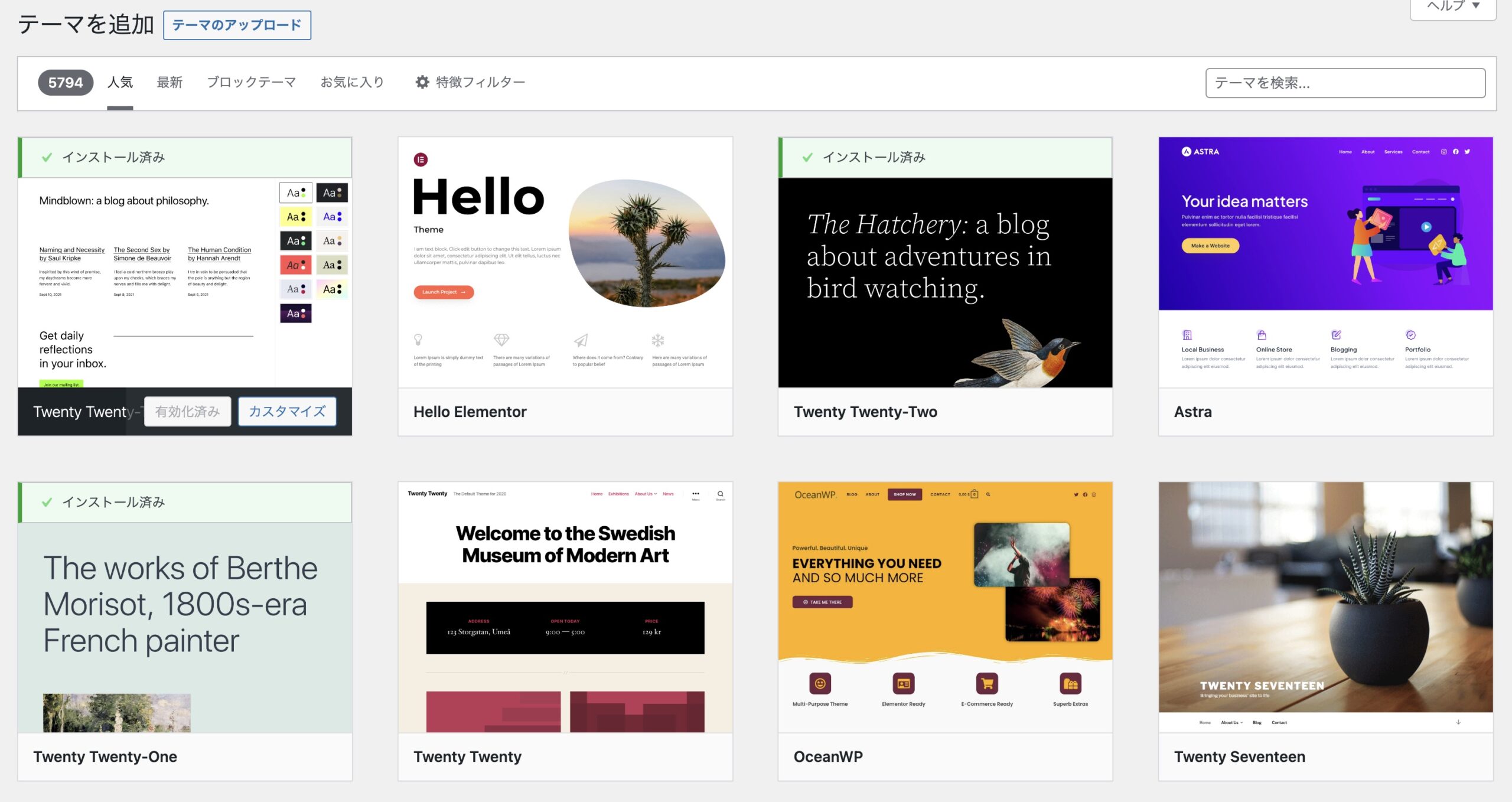Click the Astra theme name

pos(1192,412)
